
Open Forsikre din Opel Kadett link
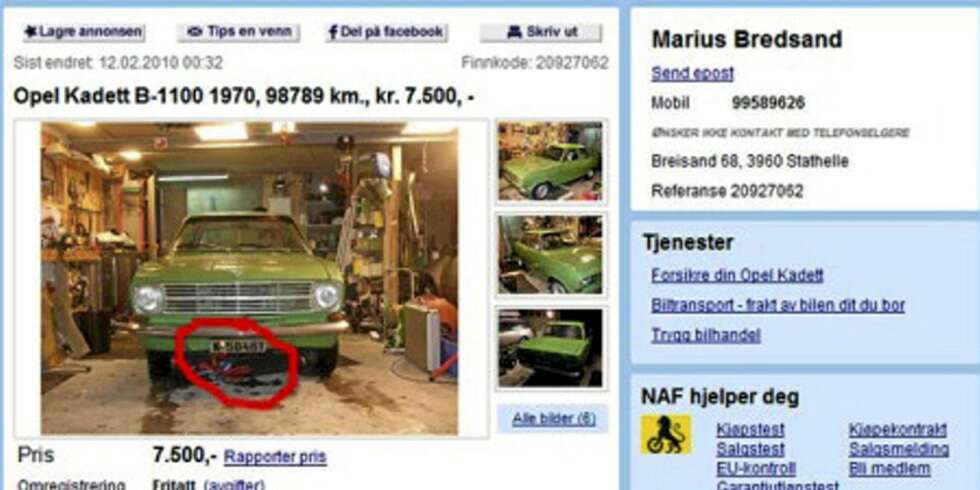click(x=737, y=275)
